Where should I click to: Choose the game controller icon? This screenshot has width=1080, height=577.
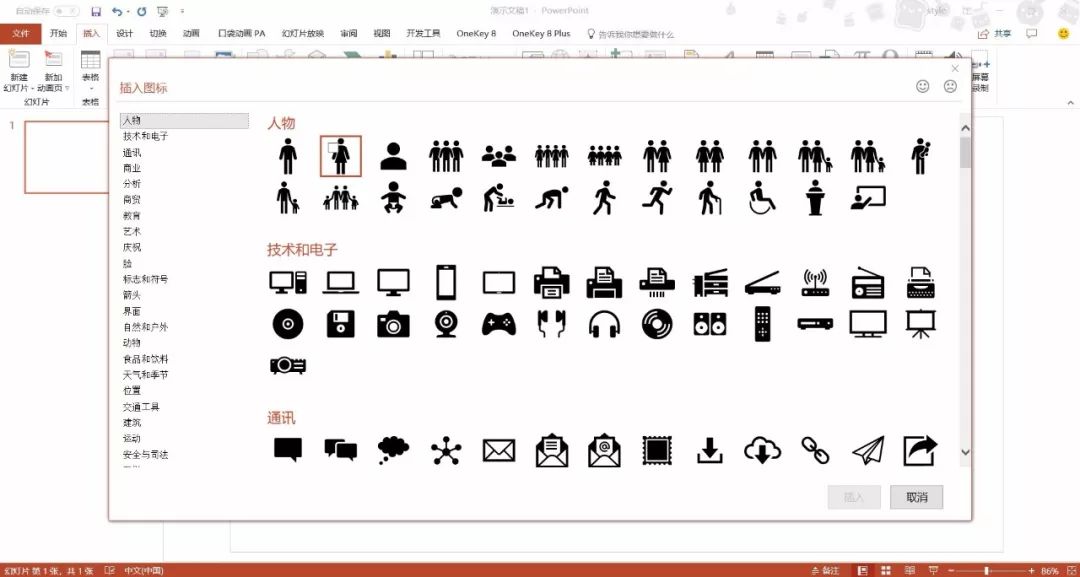point(498,323)
